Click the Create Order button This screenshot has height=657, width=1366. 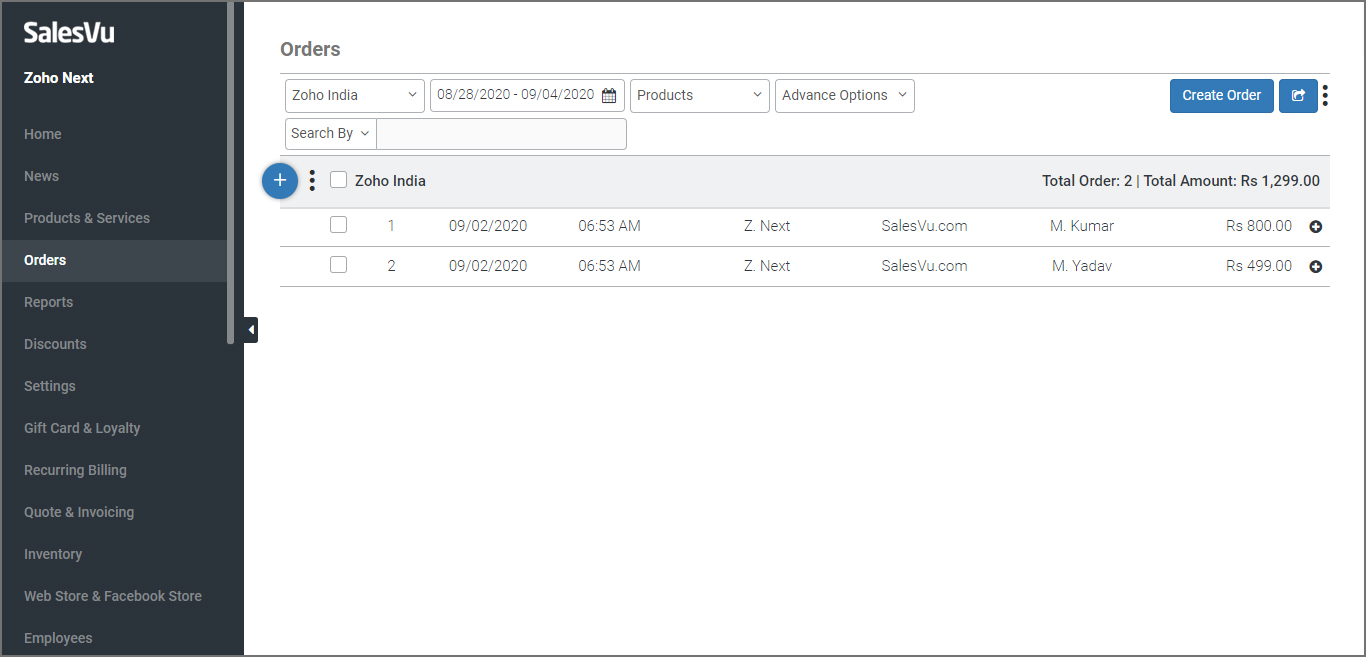(x=1221, y=96)
